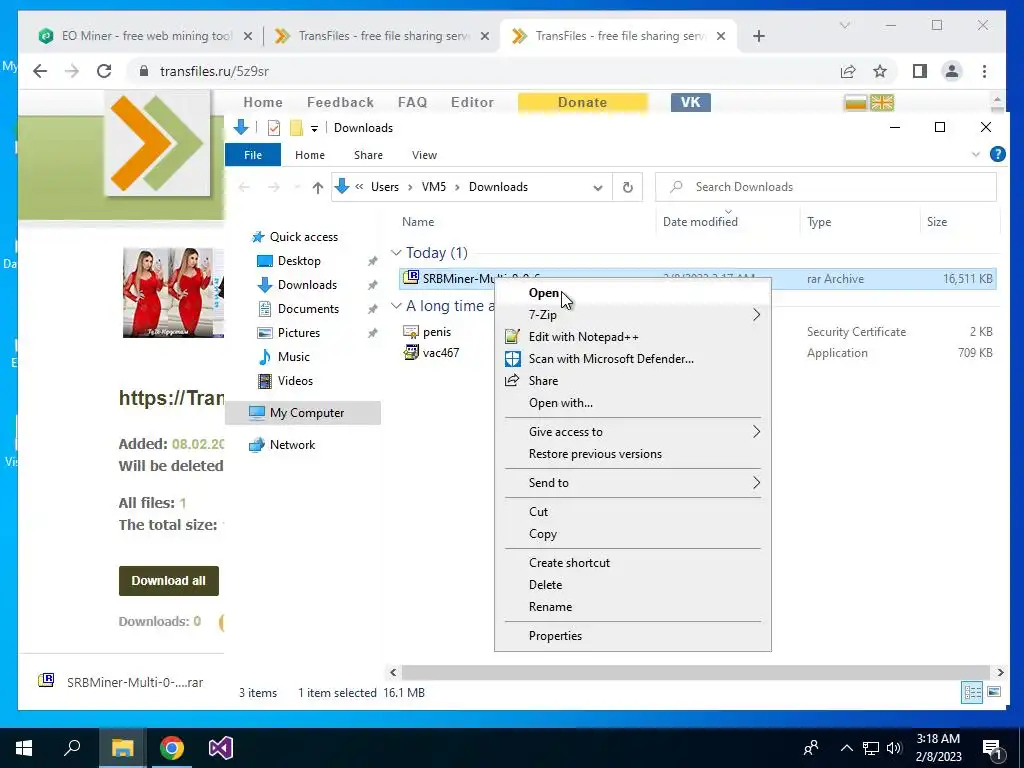Sort by Date modified column
Screen dimensions: 1024x768
[700, 221]
